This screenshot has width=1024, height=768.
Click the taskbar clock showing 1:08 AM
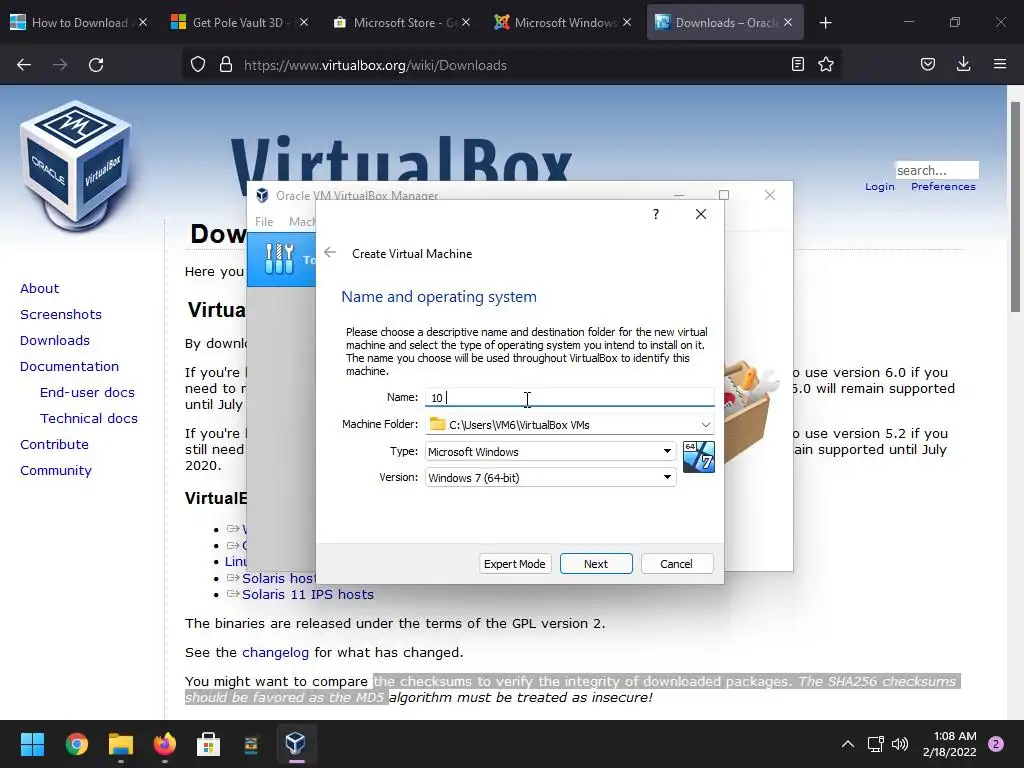(x=949, y=744)
